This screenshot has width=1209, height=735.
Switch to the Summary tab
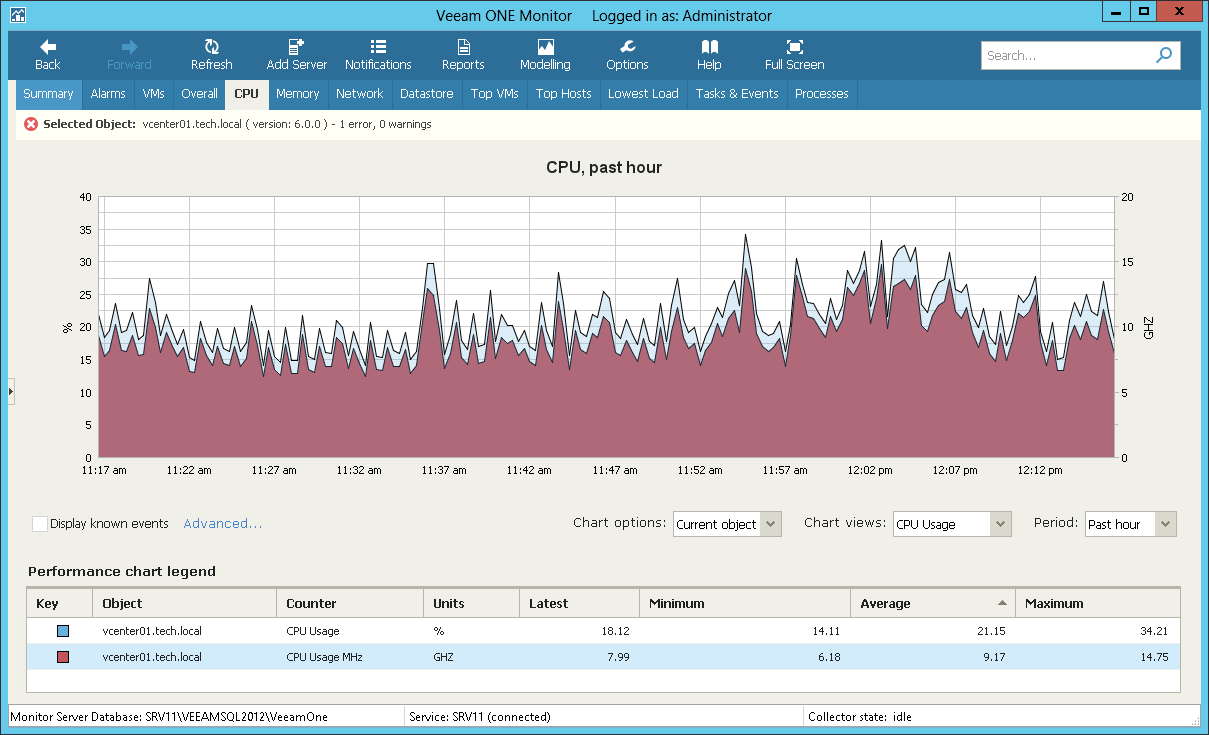tap(48, 94)
